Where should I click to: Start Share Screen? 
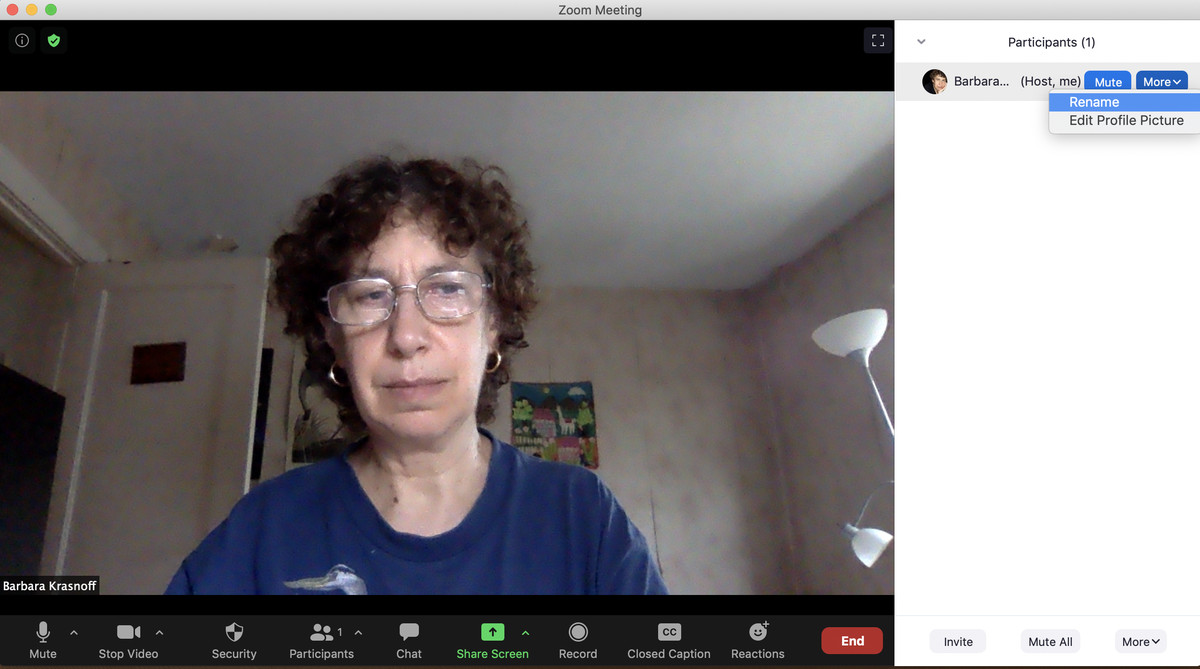[492, 640]
